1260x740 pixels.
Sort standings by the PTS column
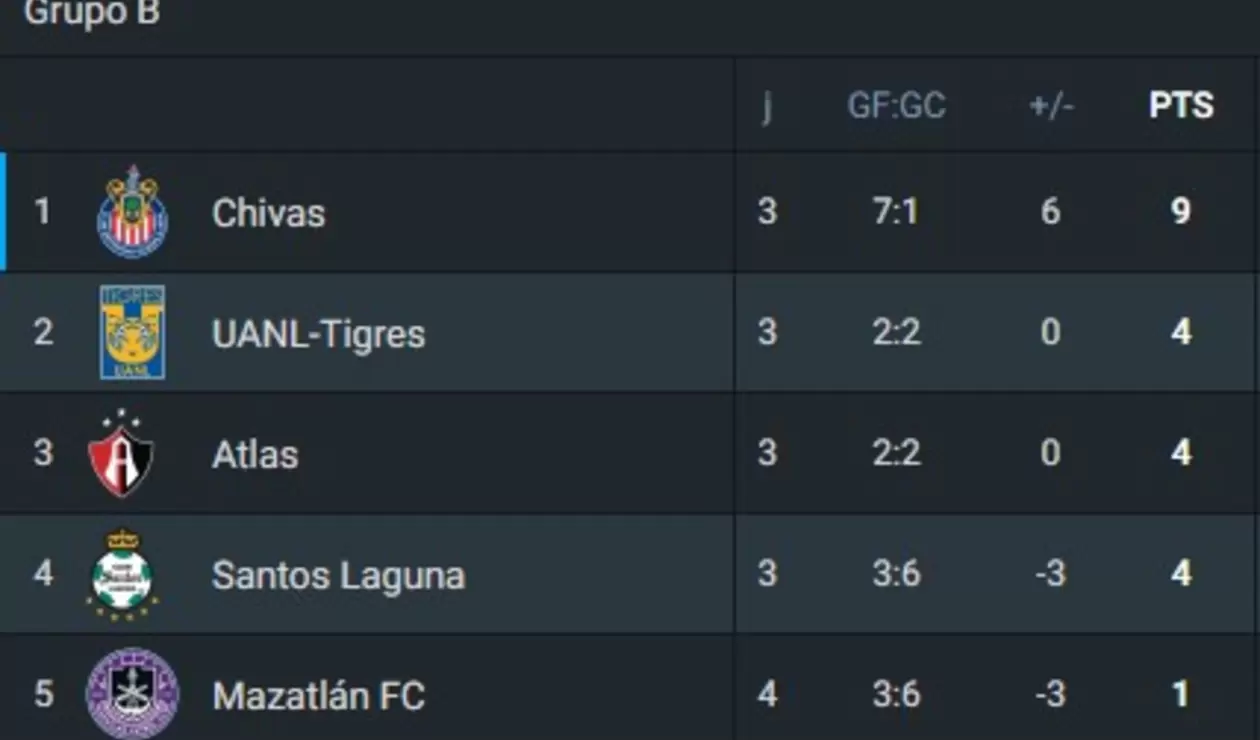1182,104
